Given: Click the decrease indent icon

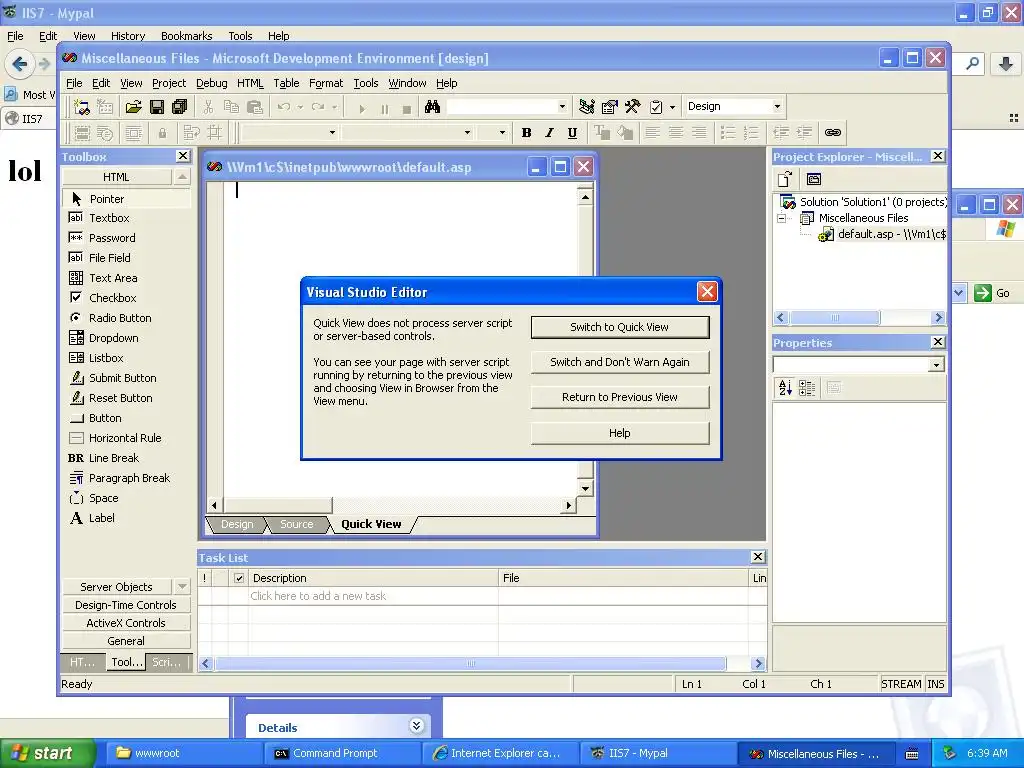Looking at the screenshot, I should click(x=780, y=133).
